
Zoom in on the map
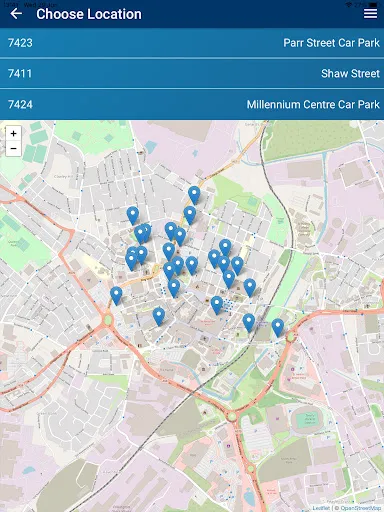(13, 133)
